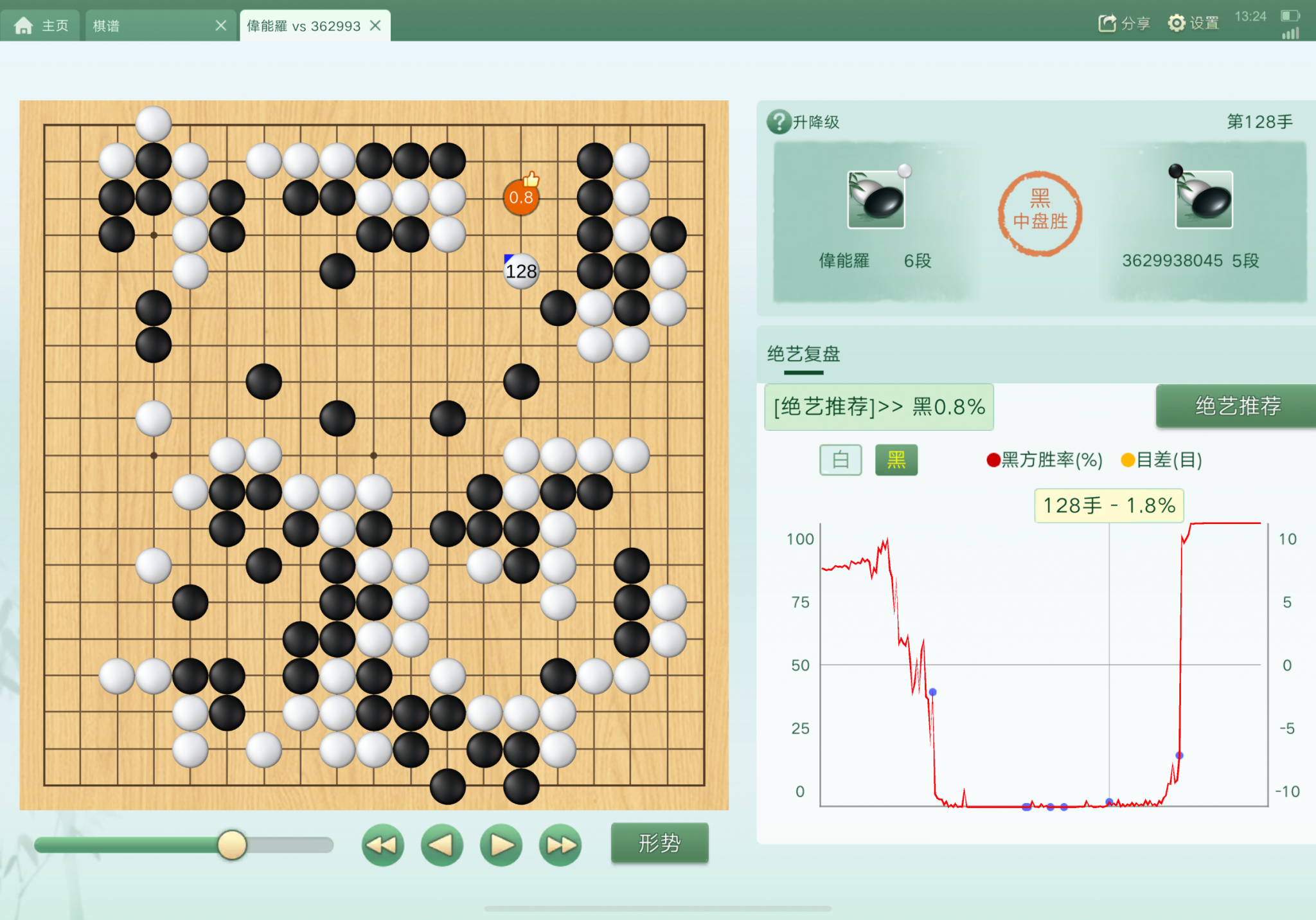Jump to first move with rewind button
Screen dimensions: 1316x920
point(383,845)
